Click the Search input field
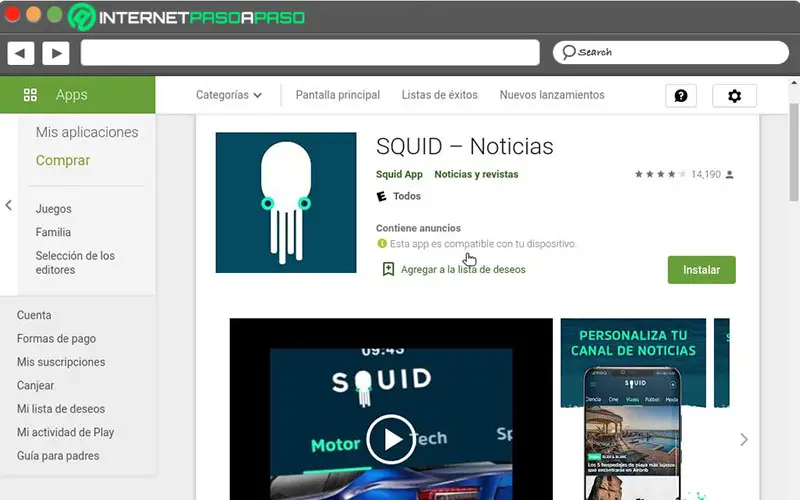Viewport: 800px width, 500px height. coord(670,52)
